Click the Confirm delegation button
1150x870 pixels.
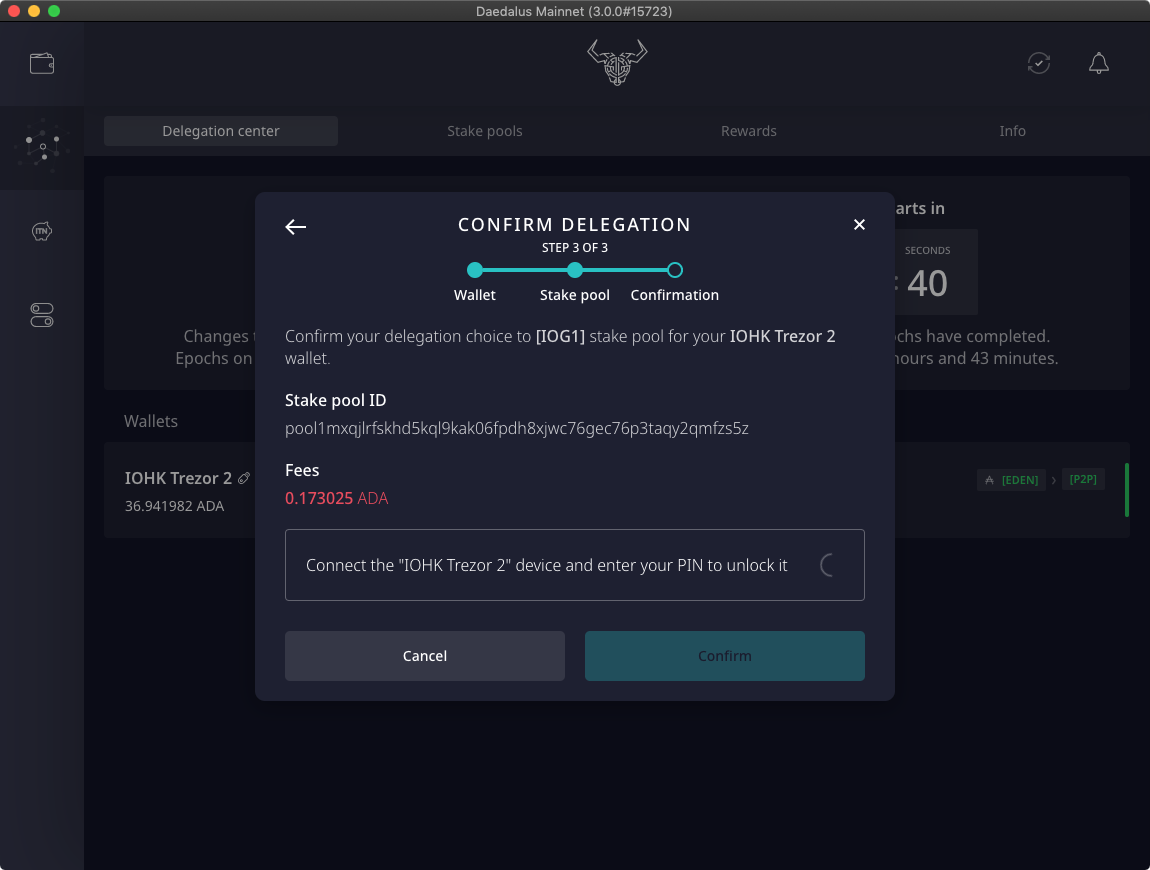click(x=725, y=656)
